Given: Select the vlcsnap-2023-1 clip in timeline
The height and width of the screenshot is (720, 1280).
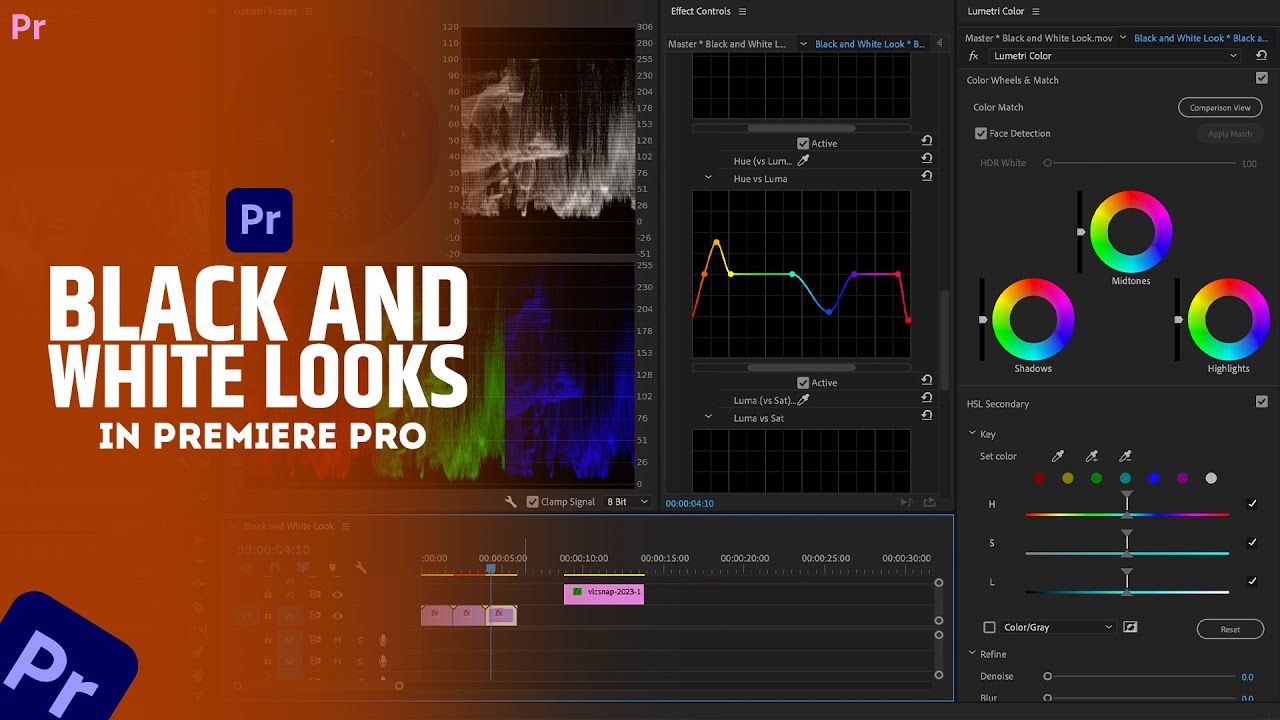Looking at the screenshot, I should (x=604, y=592).
